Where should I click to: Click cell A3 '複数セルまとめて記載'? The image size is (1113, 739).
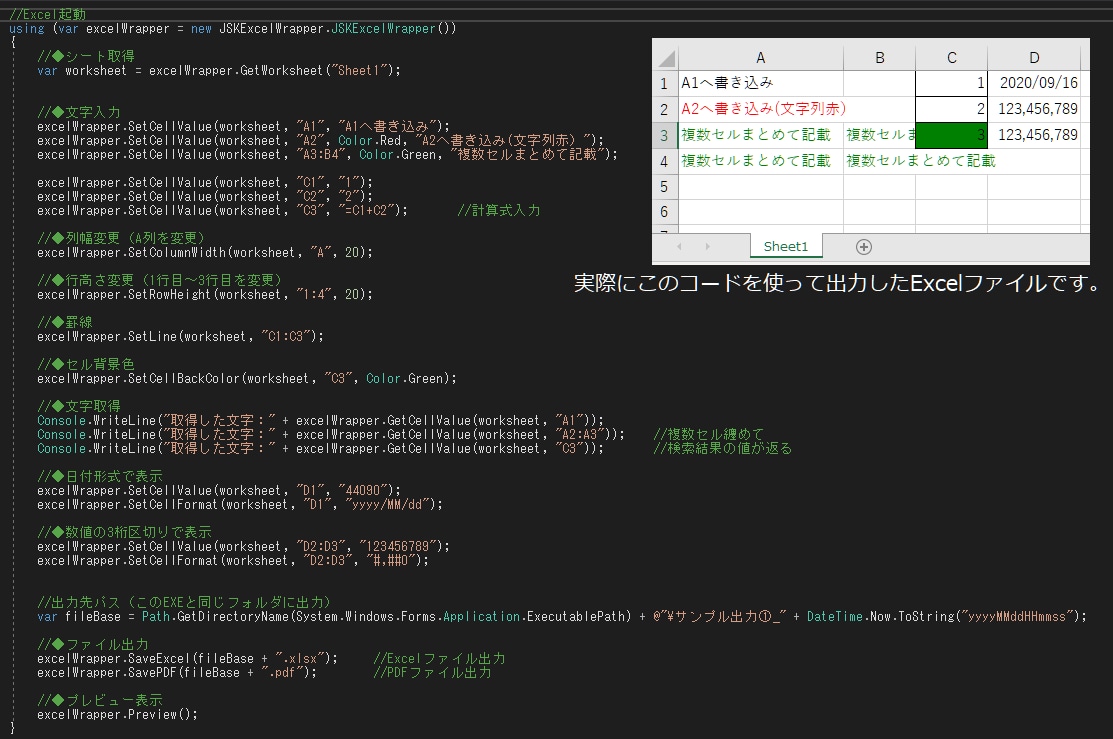pos(760,135)
